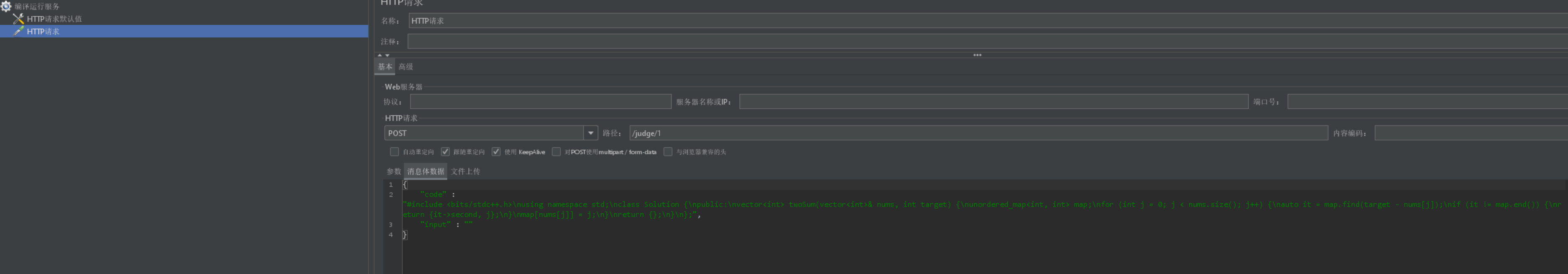Switch to the 高级 tab

point(406,67)
